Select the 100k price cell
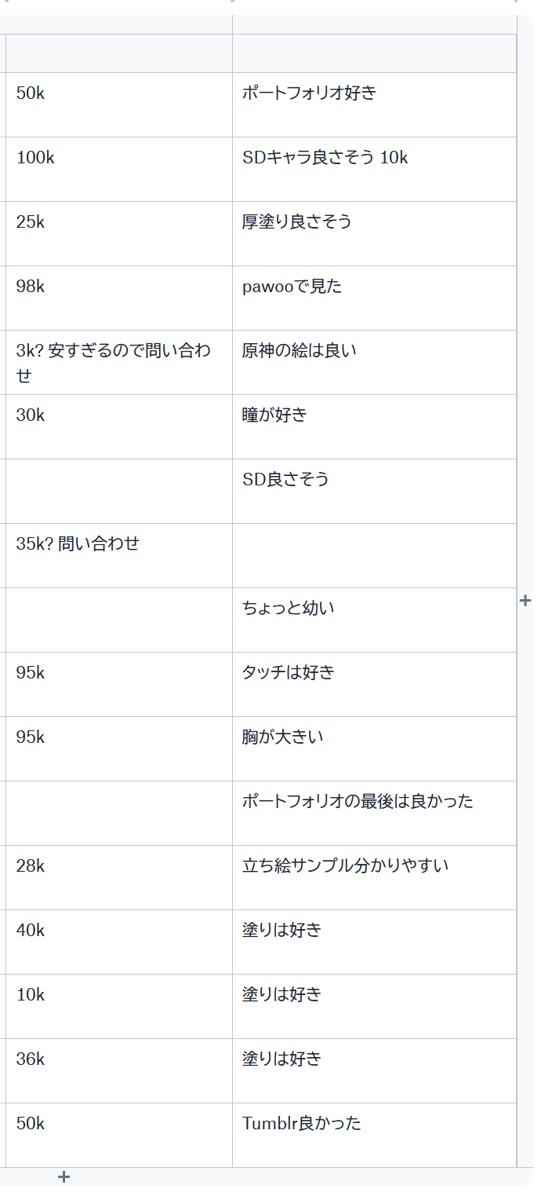 [x=119, y=169]
